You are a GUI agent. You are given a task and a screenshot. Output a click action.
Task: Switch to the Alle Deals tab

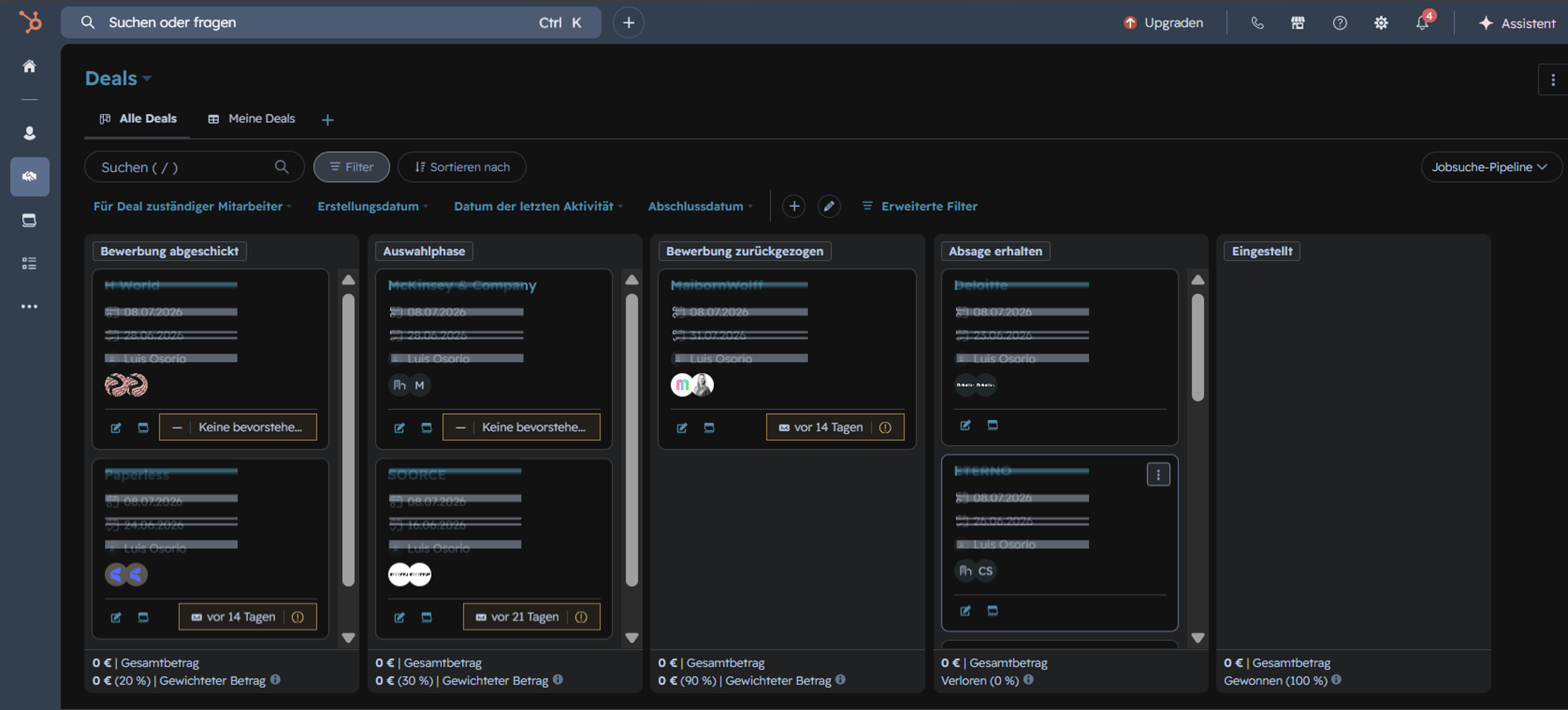click(x=138, y=119)
